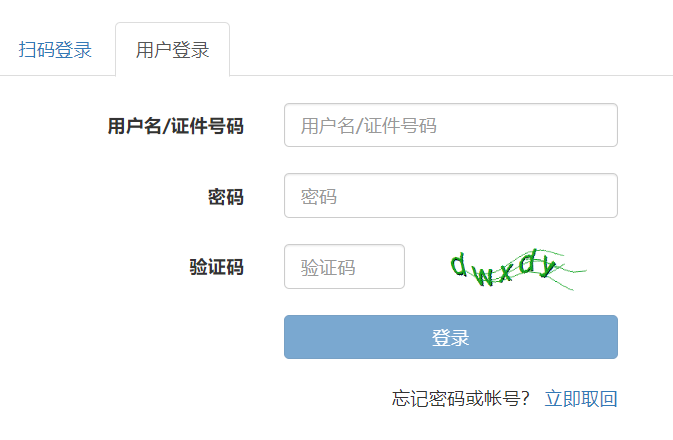The height and width of the screenshot is (440, 673).
Task: Open the 立即取回 recovery link
Action: click(x=581, y=399)
